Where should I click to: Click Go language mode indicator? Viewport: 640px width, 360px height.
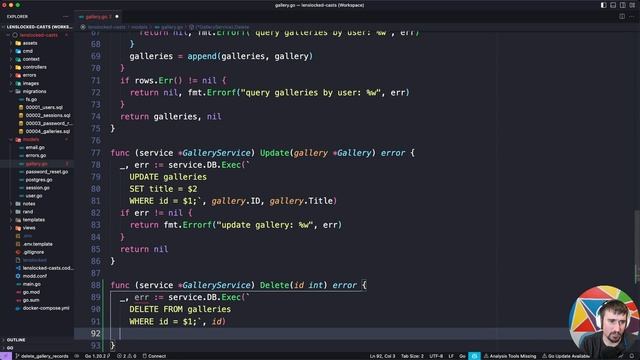click(462, 356)
